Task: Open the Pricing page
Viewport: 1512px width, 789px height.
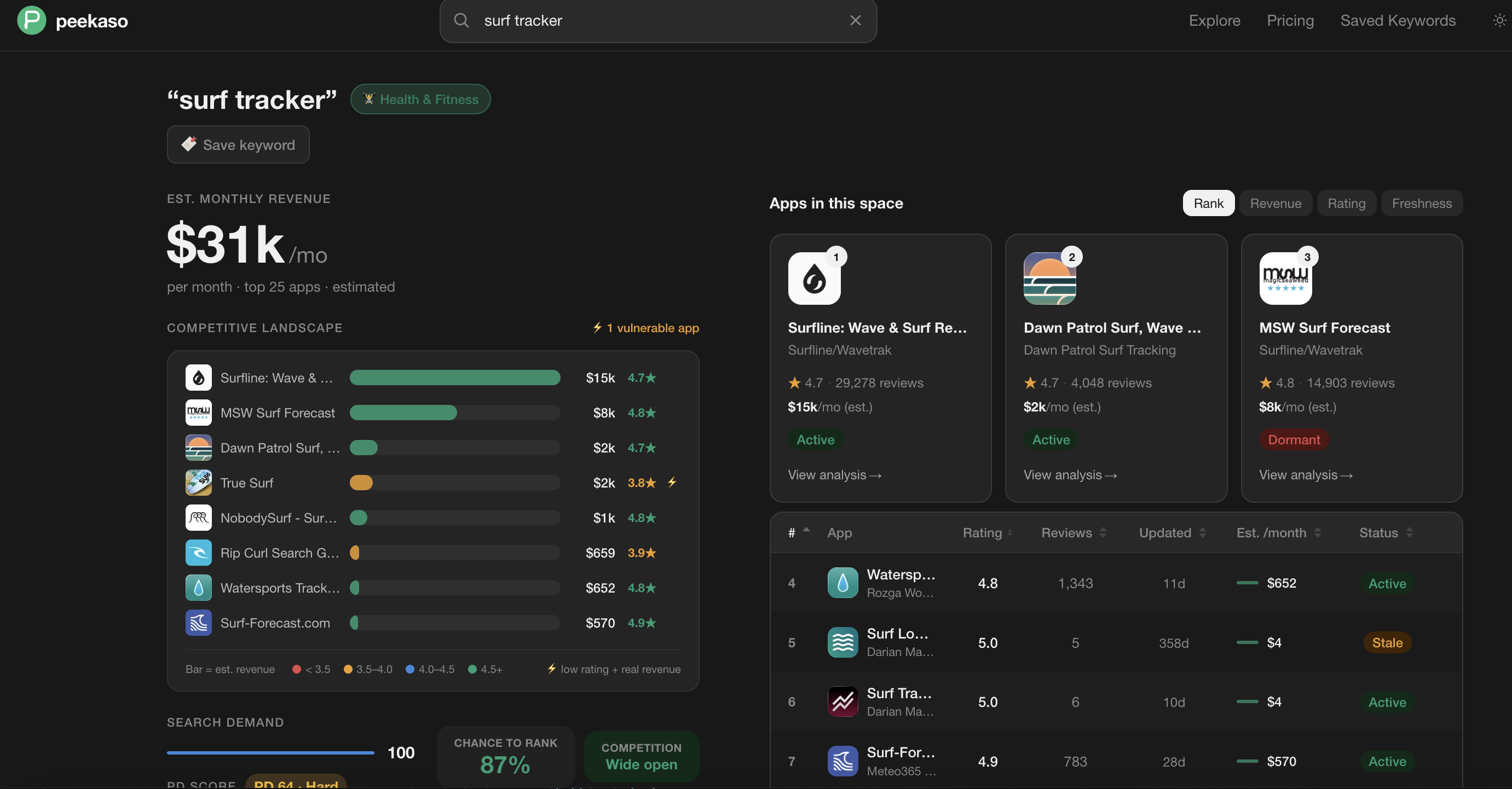Action: tap(1290, 21)
